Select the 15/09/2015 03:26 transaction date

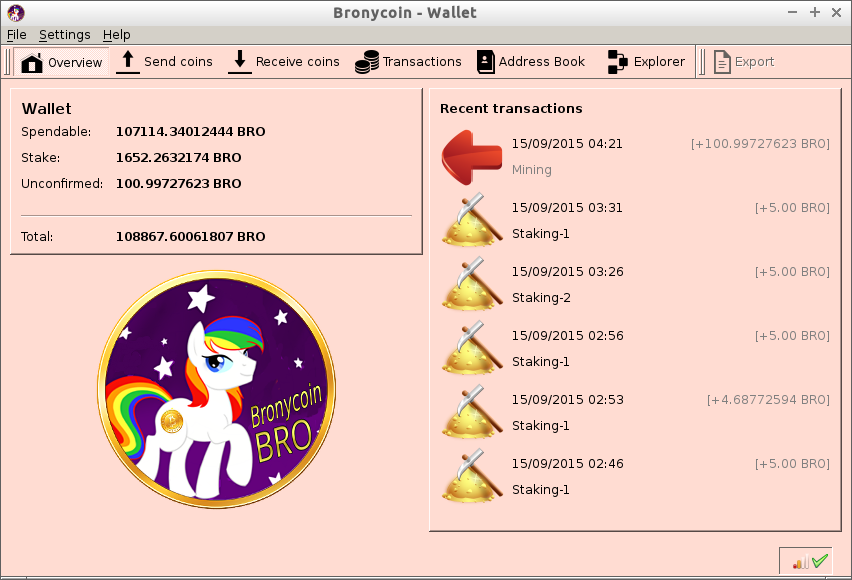pyautogui.click(x=567, y=272)
